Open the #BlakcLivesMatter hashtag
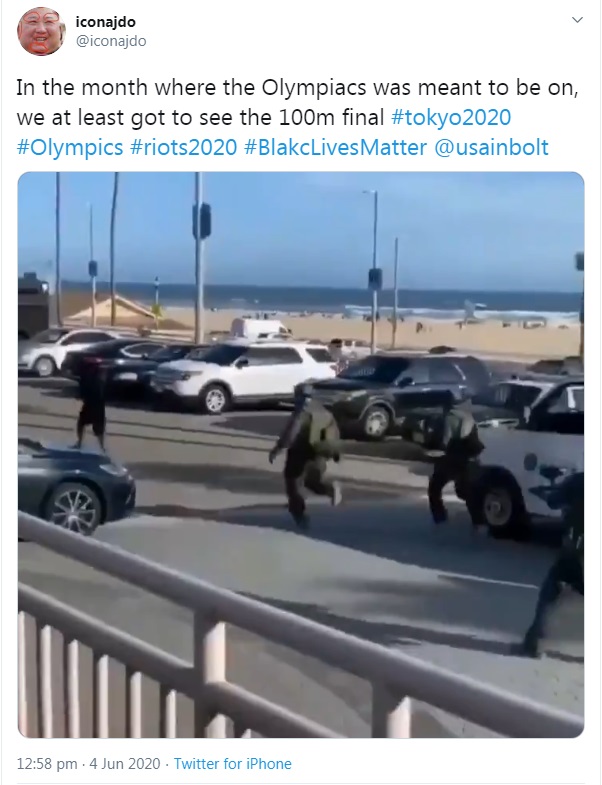 pyautogui.click(x=336, y=148)
